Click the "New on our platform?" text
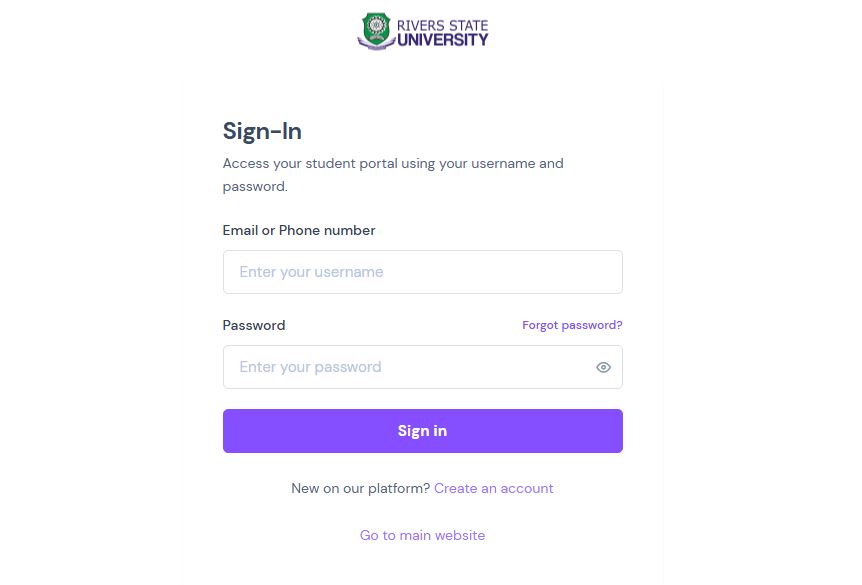The height and width of the screenshot is (585, 862). [x=360, y=489]
